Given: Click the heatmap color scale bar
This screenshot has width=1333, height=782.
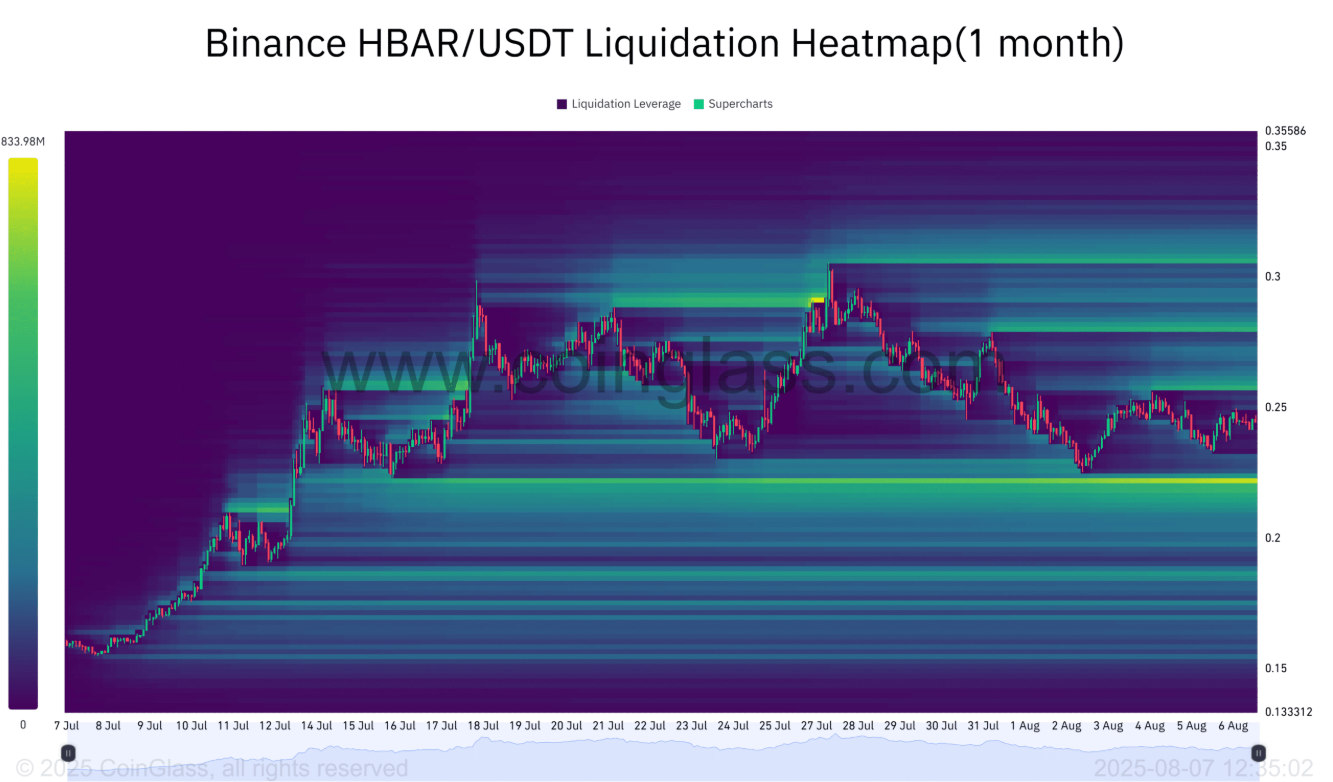Looking at the screenshot, I should click(23, 433).
